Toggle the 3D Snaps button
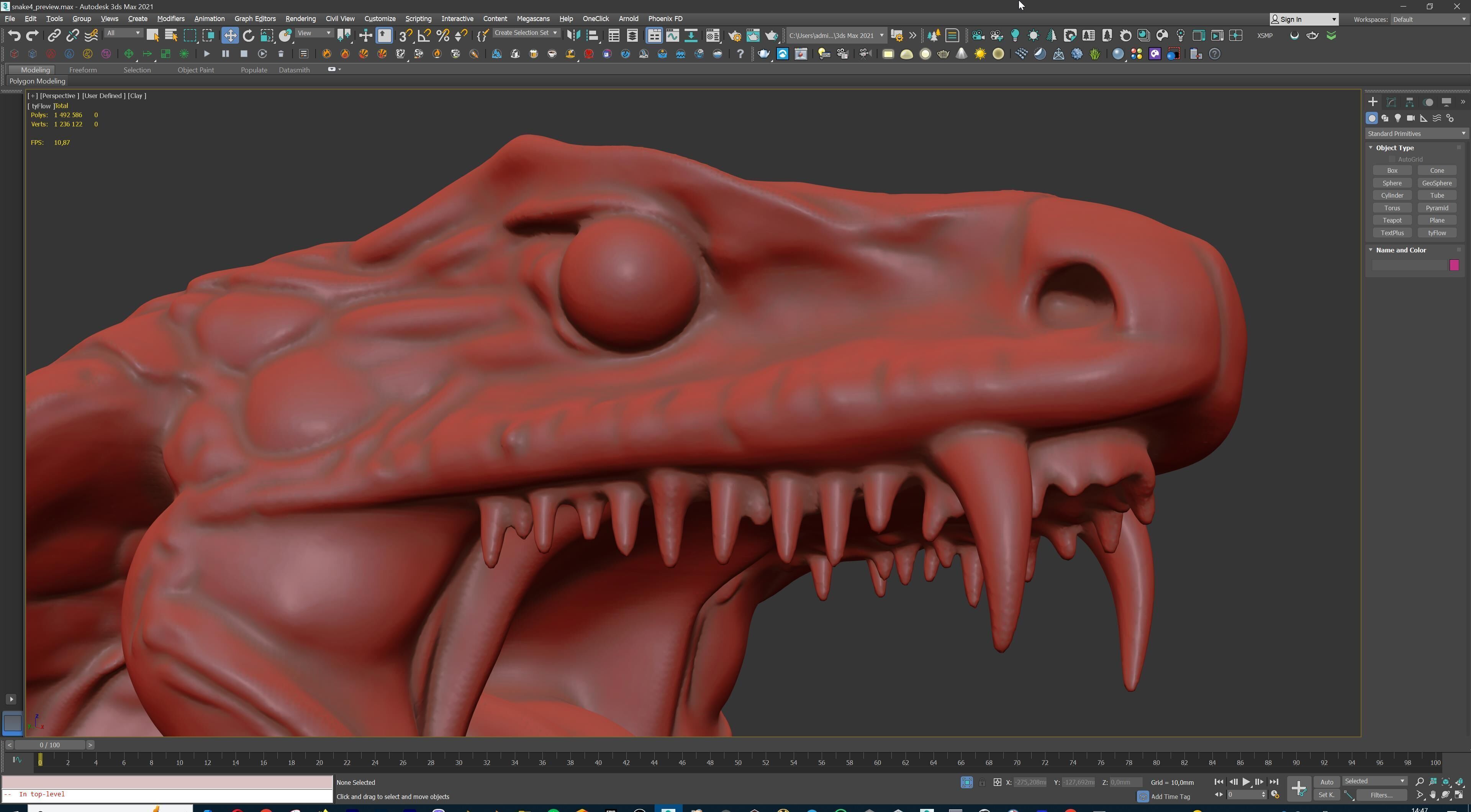 (405, 35)
